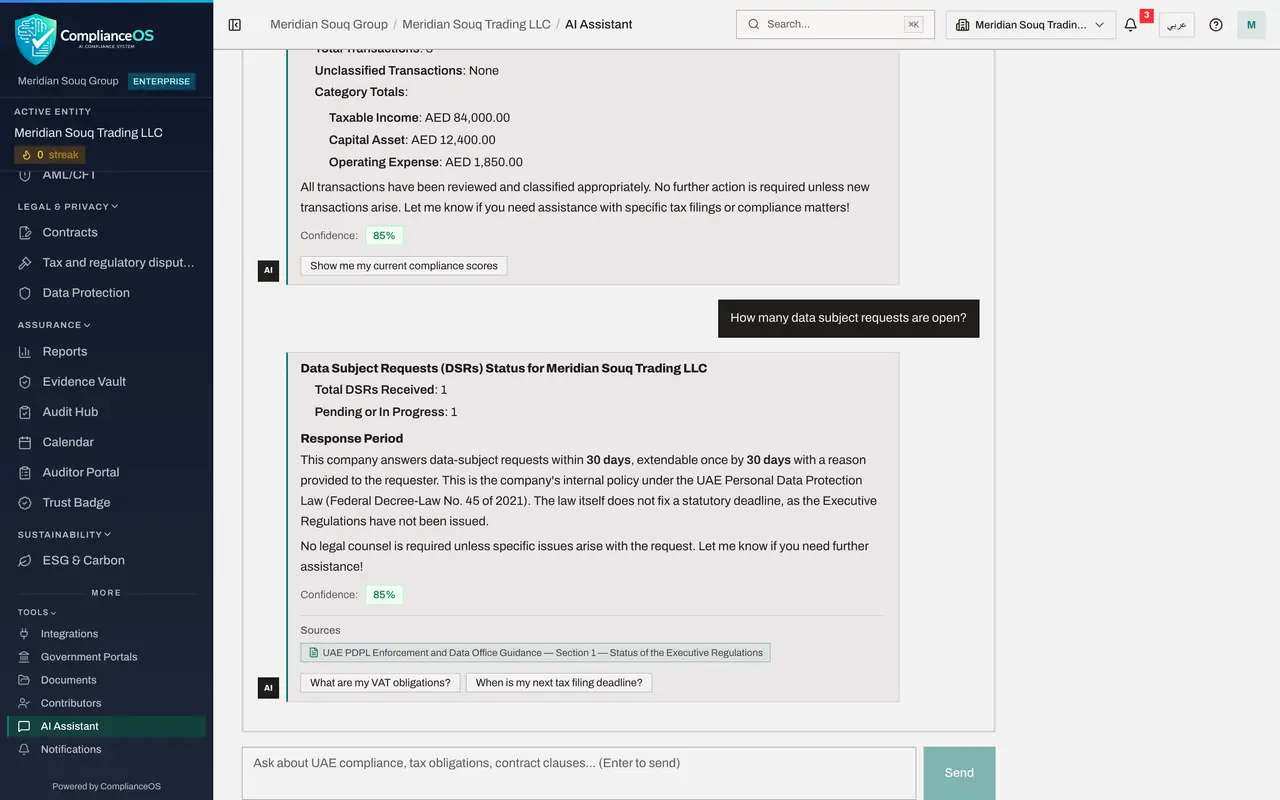Click Meridian Souq Trading LLC breadcrumb
The image size is (1280, 800).
[476, 25]
